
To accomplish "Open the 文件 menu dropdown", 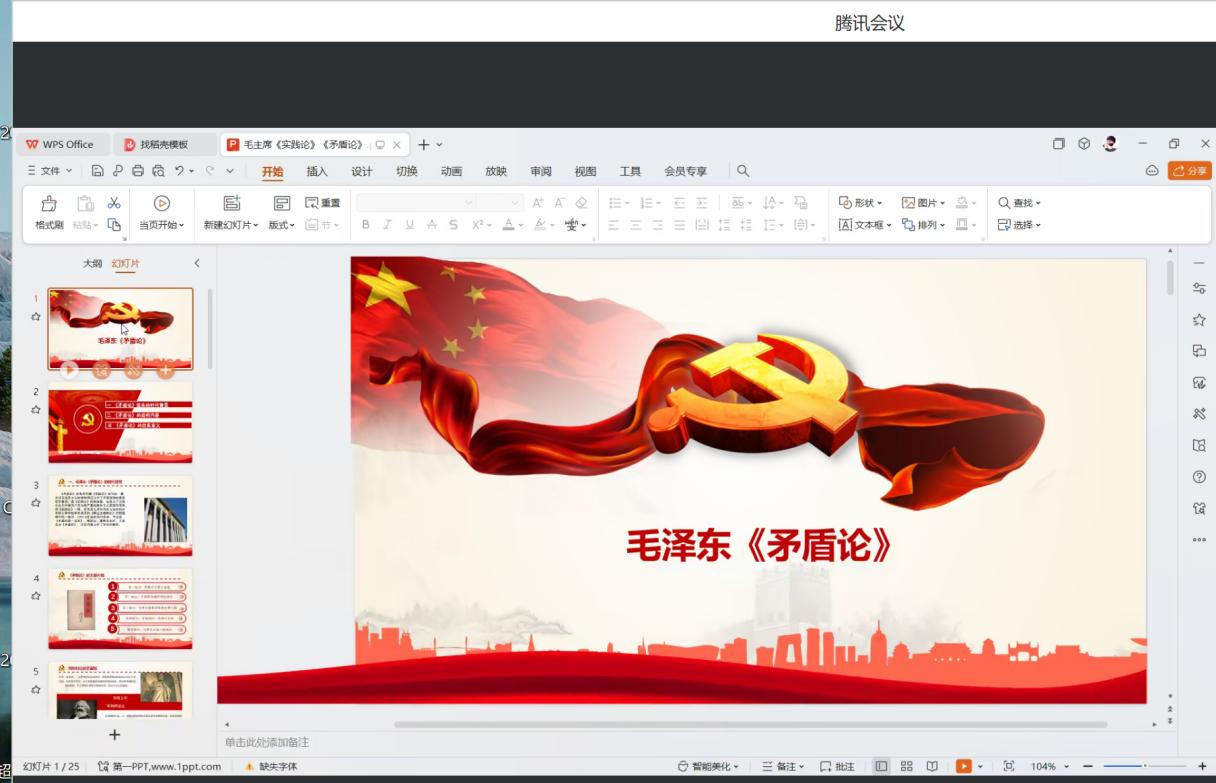I will click(49, 171).
